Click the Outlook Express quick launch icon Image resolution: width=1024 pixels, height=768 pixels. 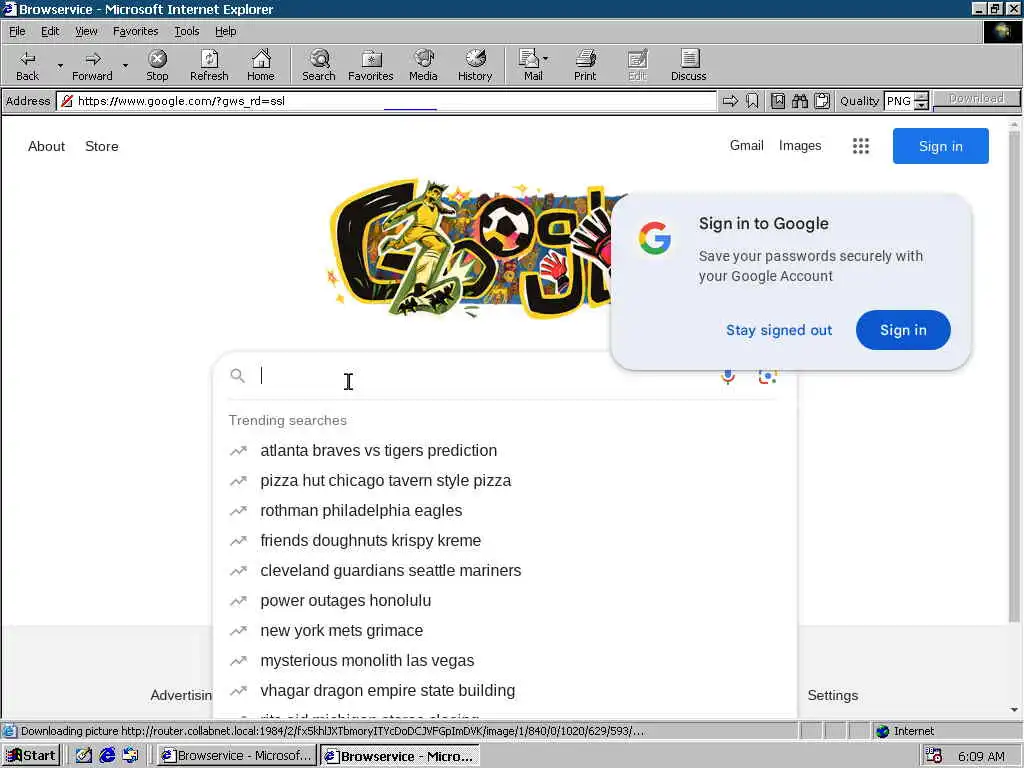point(130,756)
